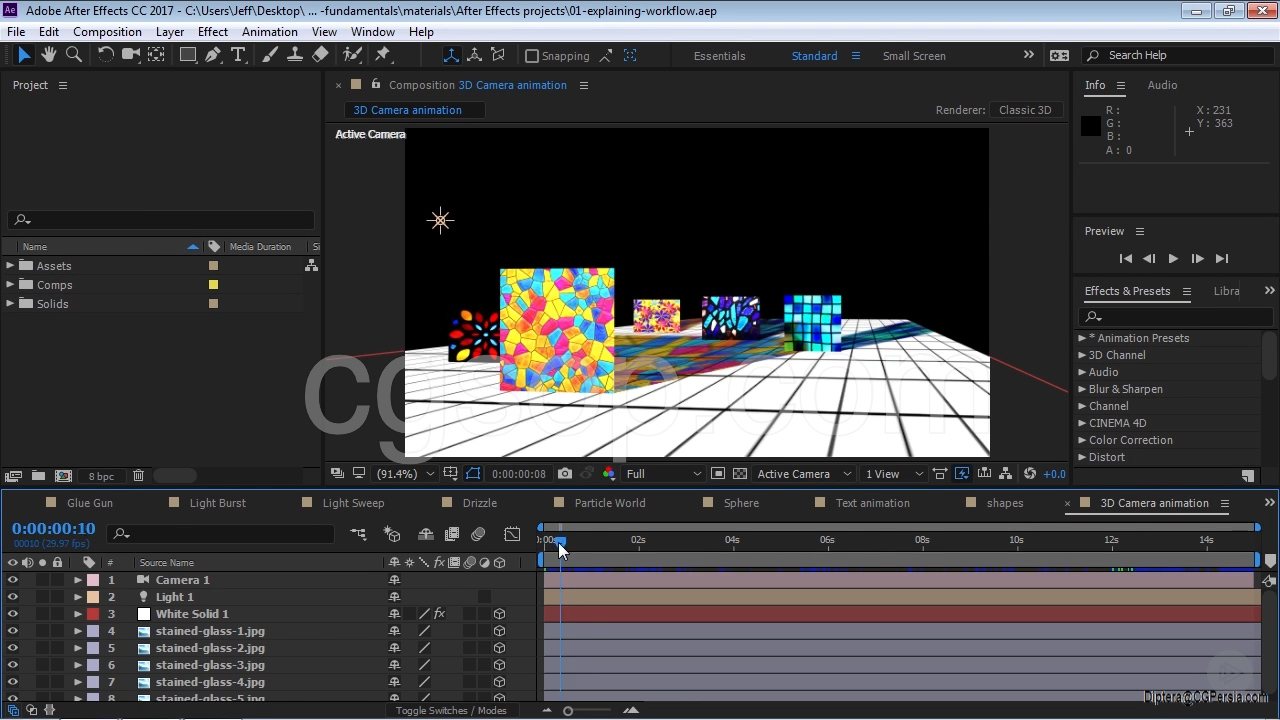Select the Rotation tool
Screen dimensions: 1280x720
coord(105,55)
